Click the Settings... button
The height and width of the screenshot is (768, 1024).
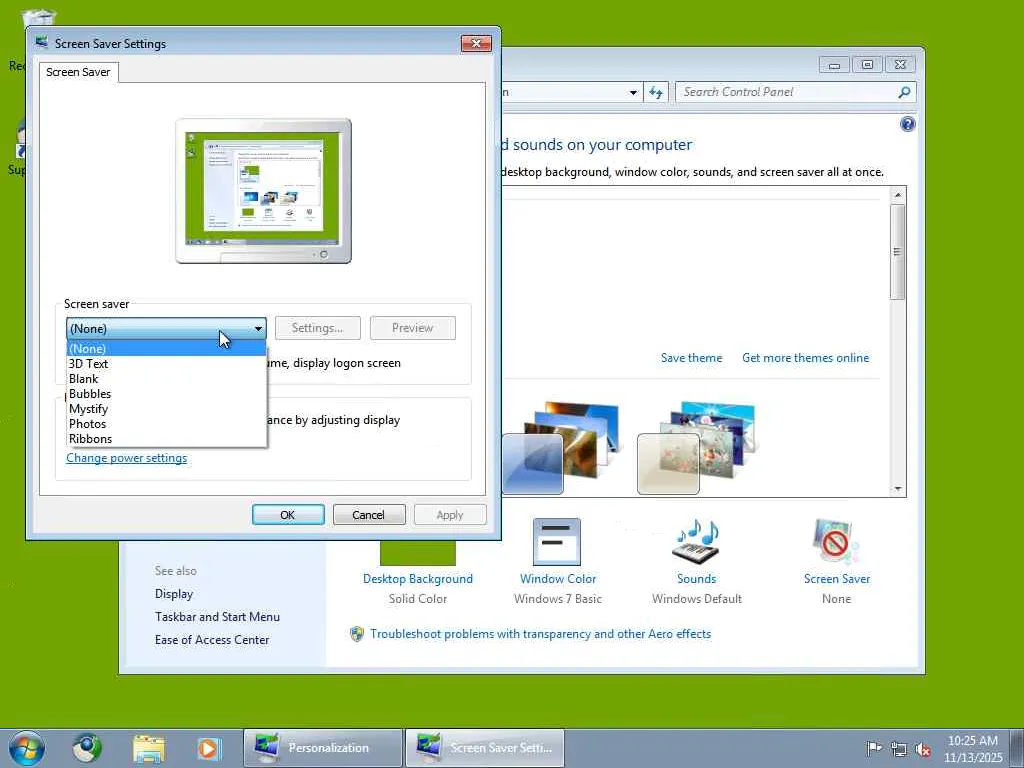pos(317,328)
